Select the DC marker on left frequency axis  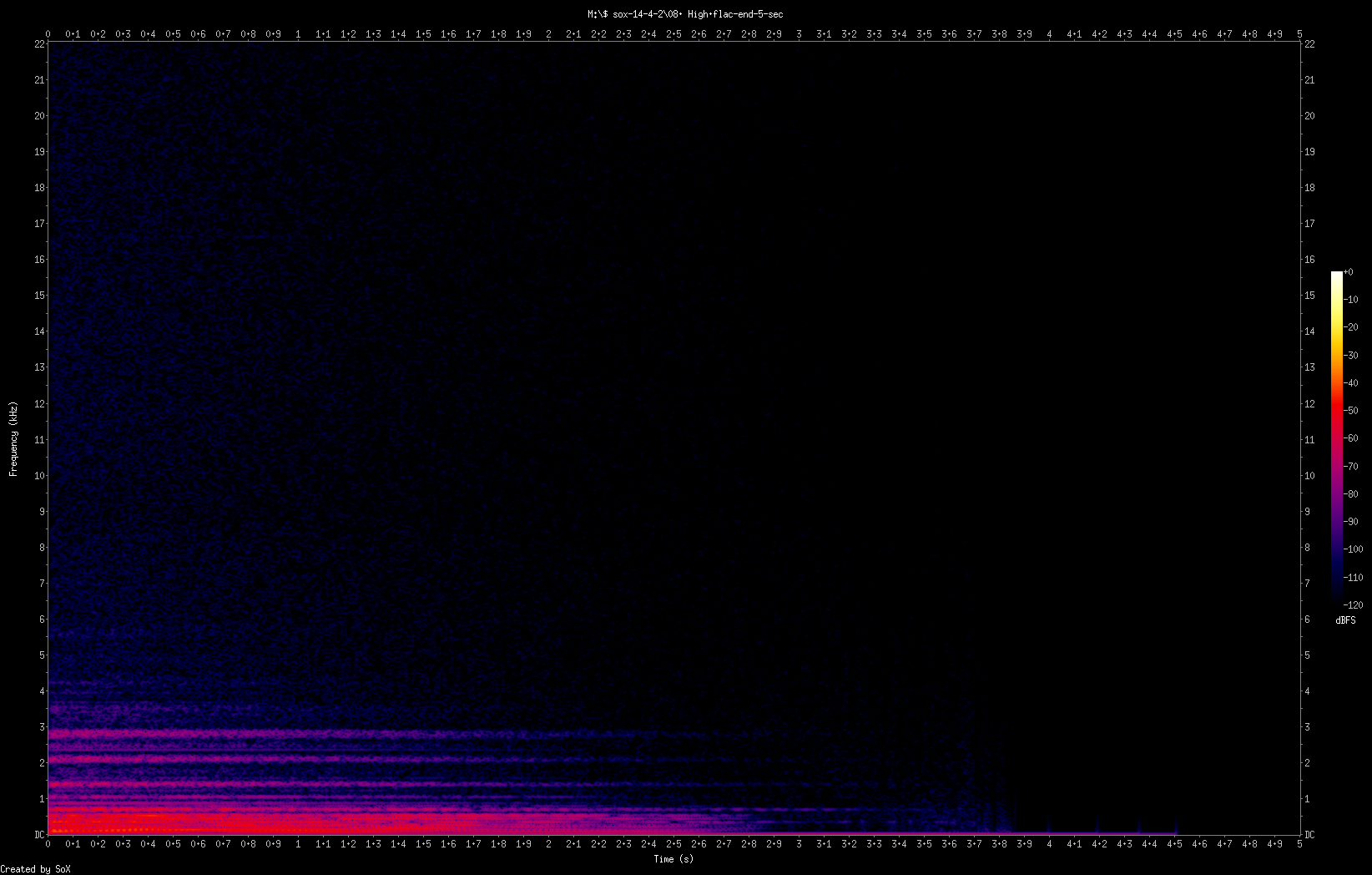point(38,833)
